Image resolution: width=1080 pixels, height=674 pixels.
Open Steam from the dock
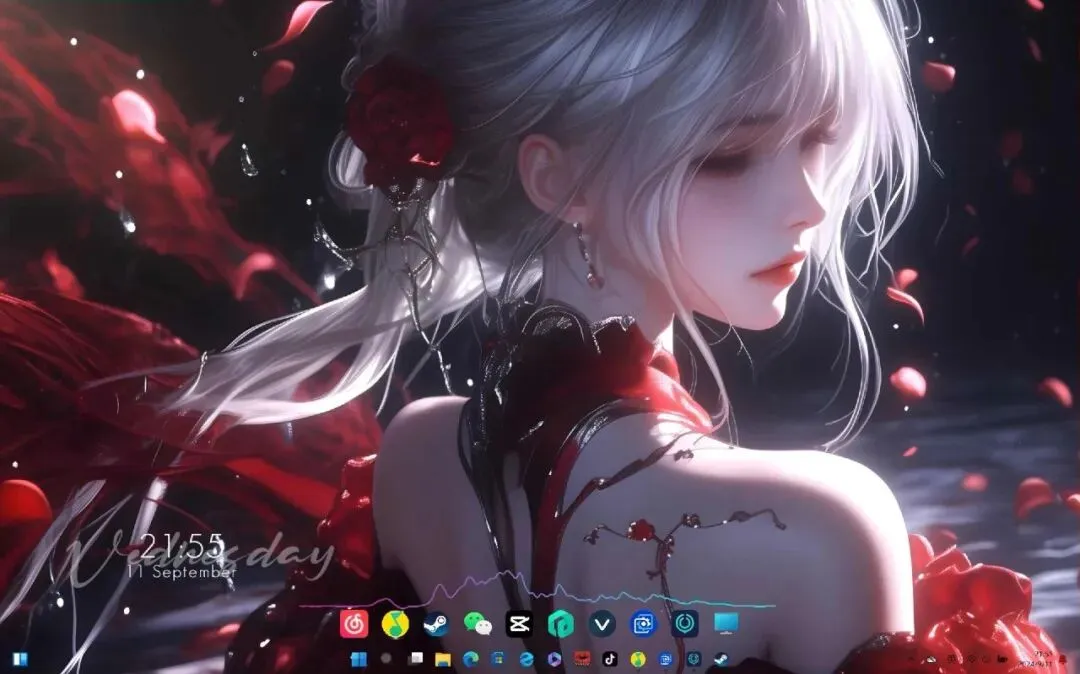436,624
